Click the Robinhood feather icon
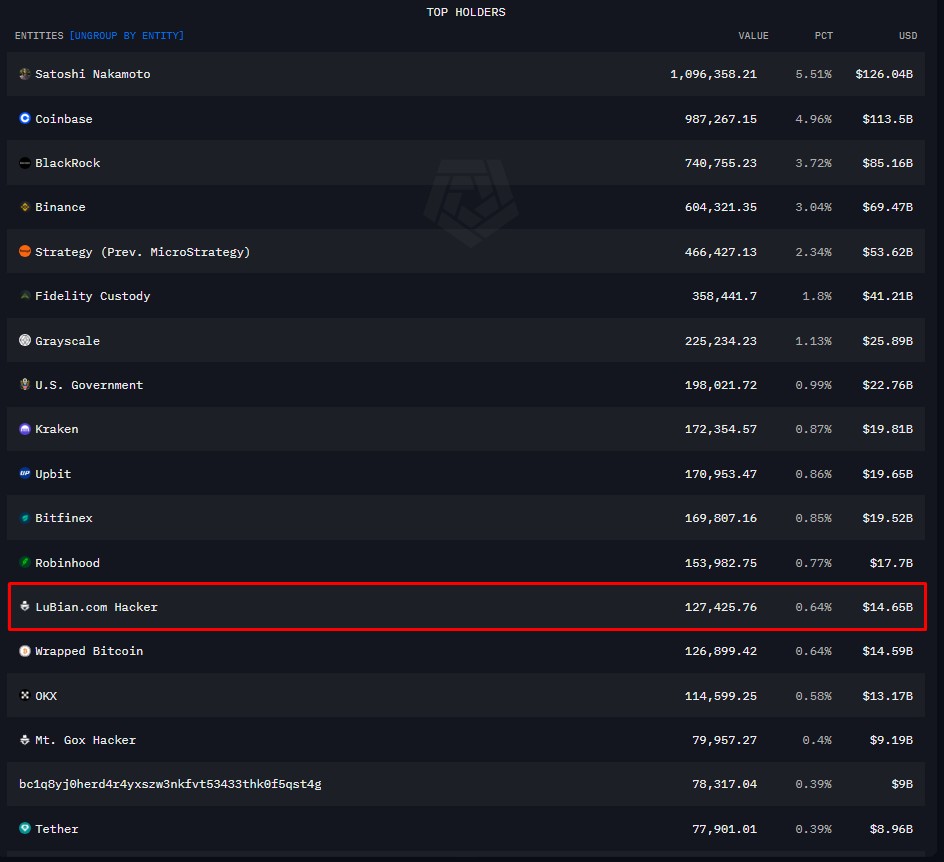The image size is (944, 862). [x=25, y=562]
